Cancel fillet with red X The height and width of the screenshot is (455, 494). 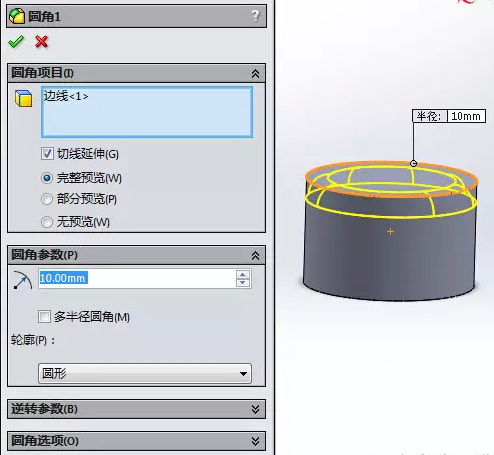(42, 42)
